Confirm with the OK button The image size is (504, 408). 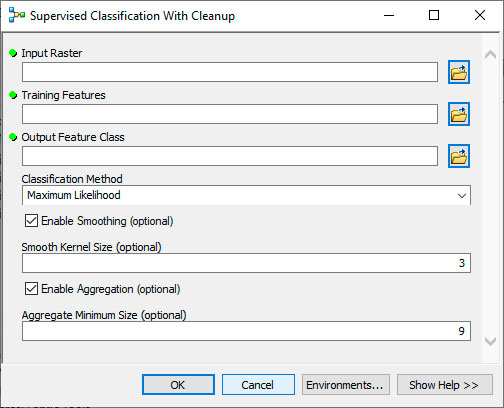pyautogui.click(x=178, y=385)
